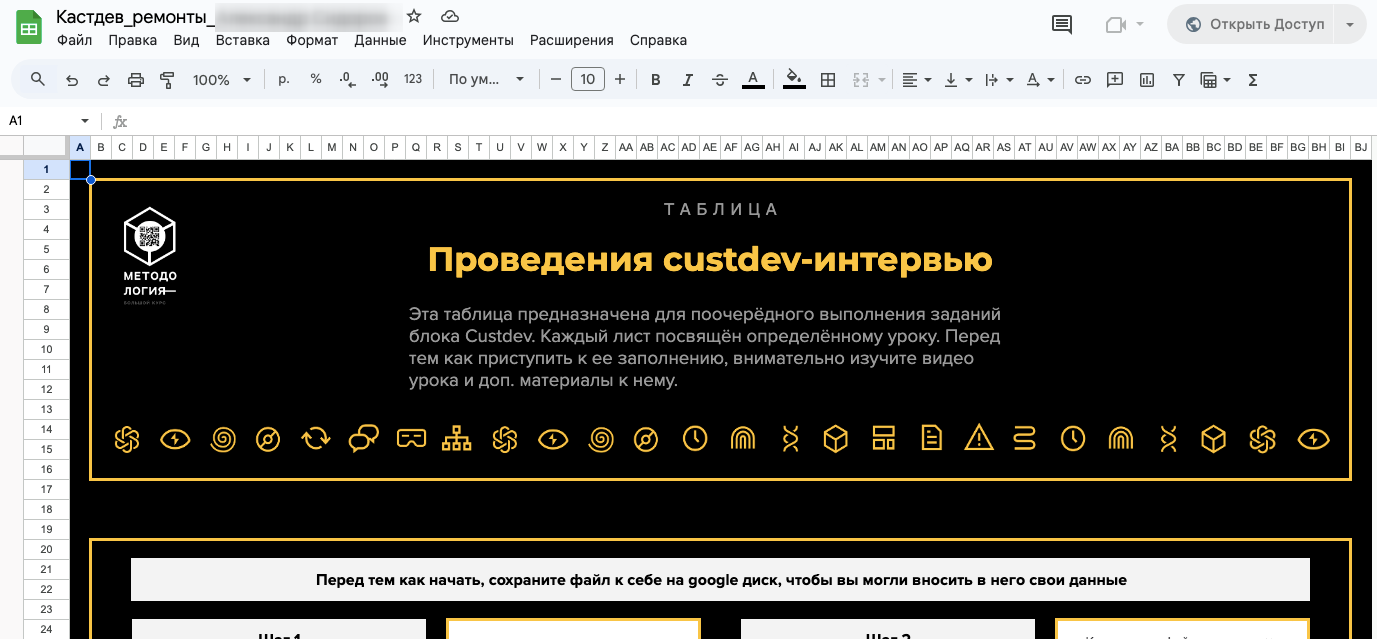
Task: Increase font size with plus button
Action: tap(620, 80)
